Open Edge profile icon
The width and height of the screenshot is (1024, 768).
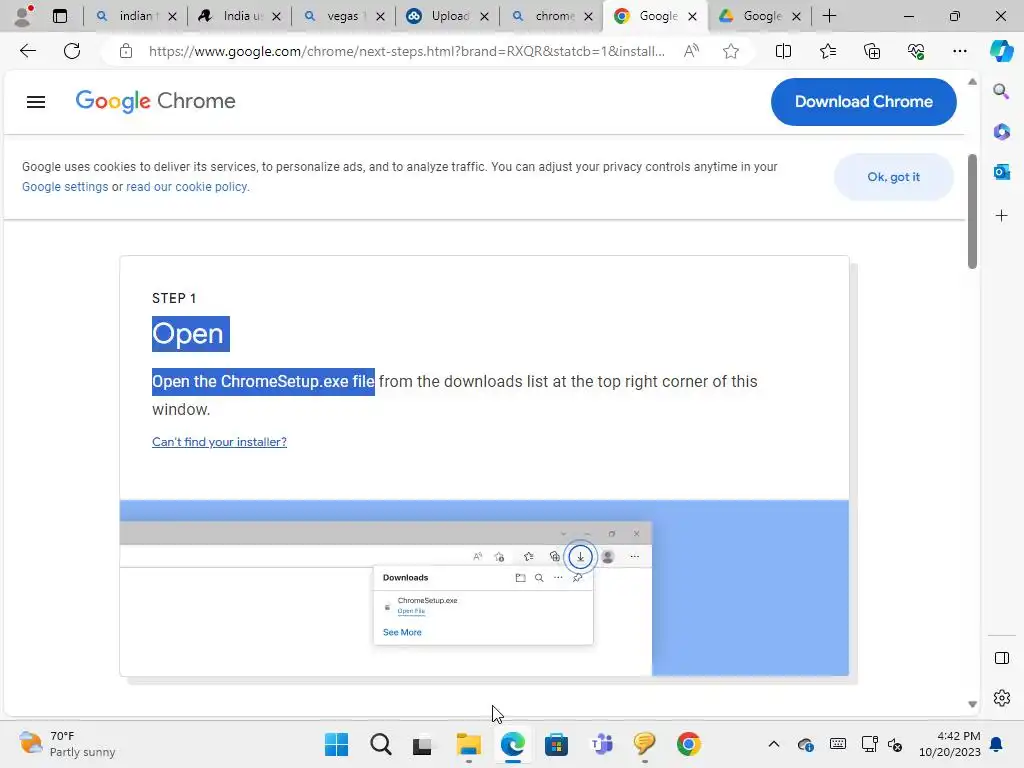pos(24,16)
